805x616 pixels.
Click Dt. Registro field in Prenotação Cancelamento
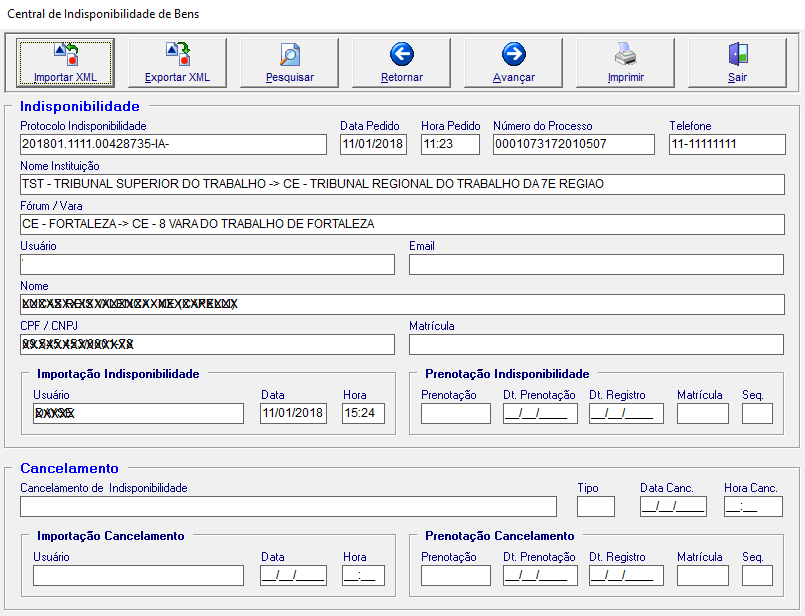tap(626, 575)
